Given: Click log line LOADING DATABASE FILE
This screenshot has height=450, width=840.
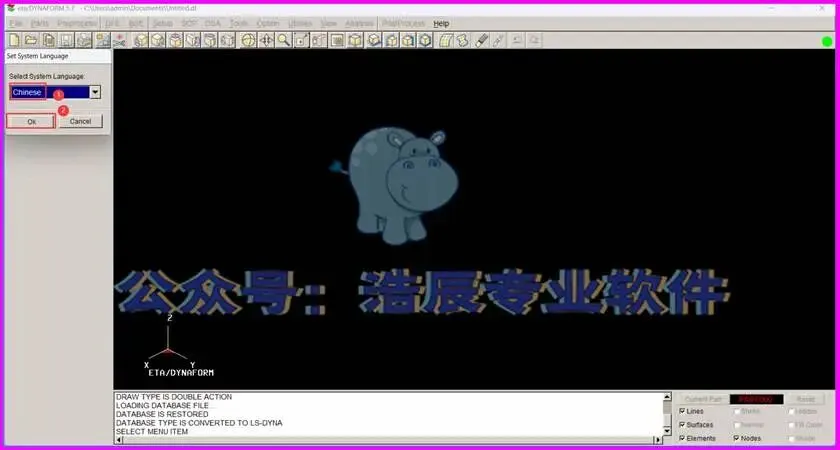Looking at the screenshot, I should [162, 406].
